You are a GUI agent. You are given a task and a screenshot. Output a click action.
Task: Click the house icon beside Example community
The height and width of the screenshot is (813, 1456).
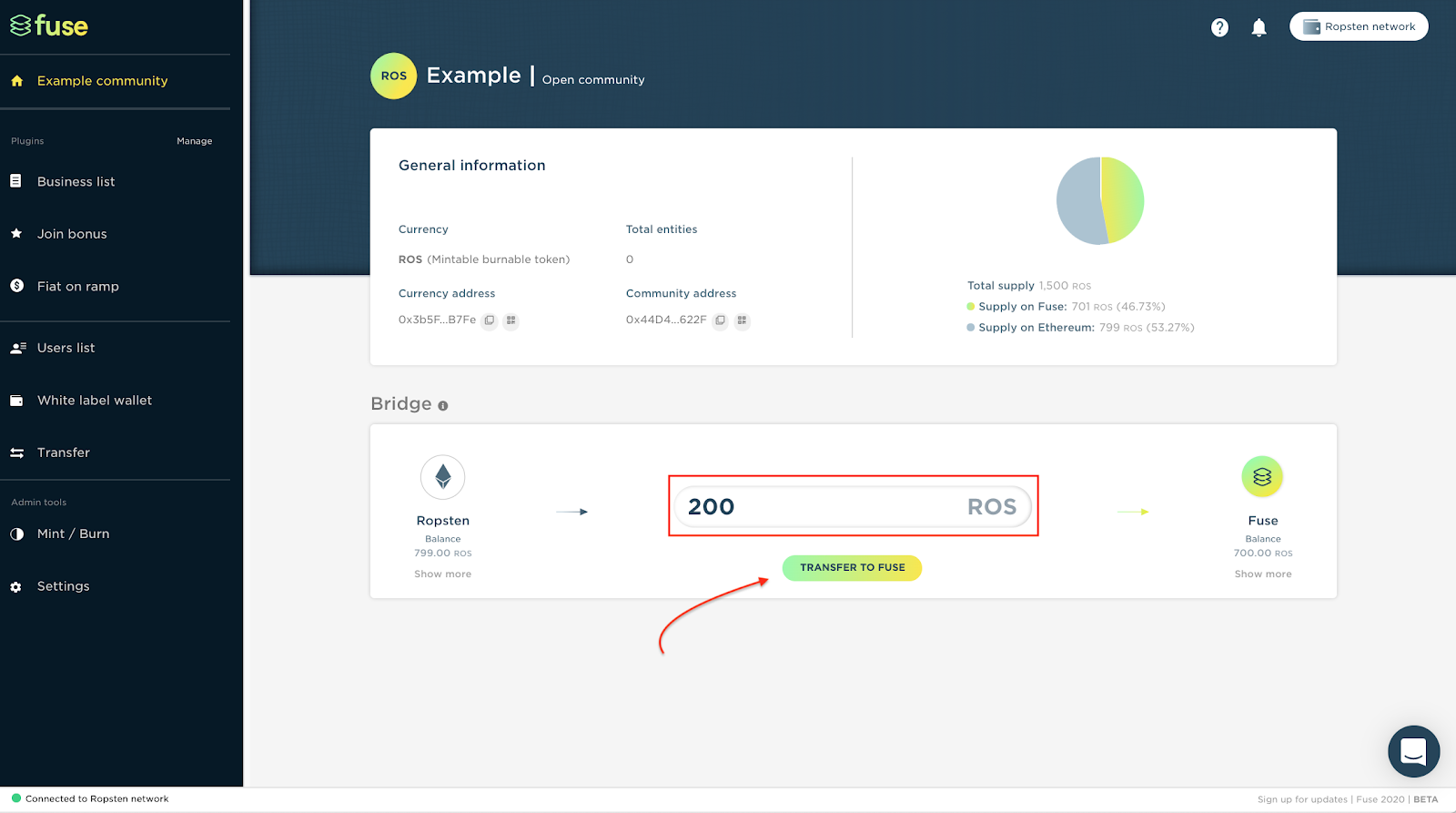[x=16, y=81]
